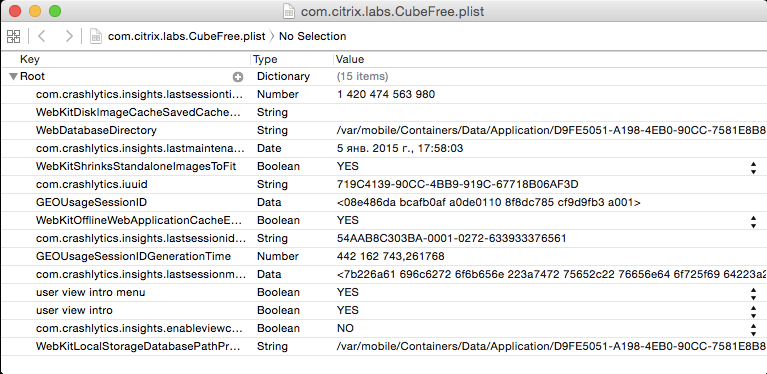Click No Selection in jump bar
This screenshot has height=374, width=767.
point(313,36)
